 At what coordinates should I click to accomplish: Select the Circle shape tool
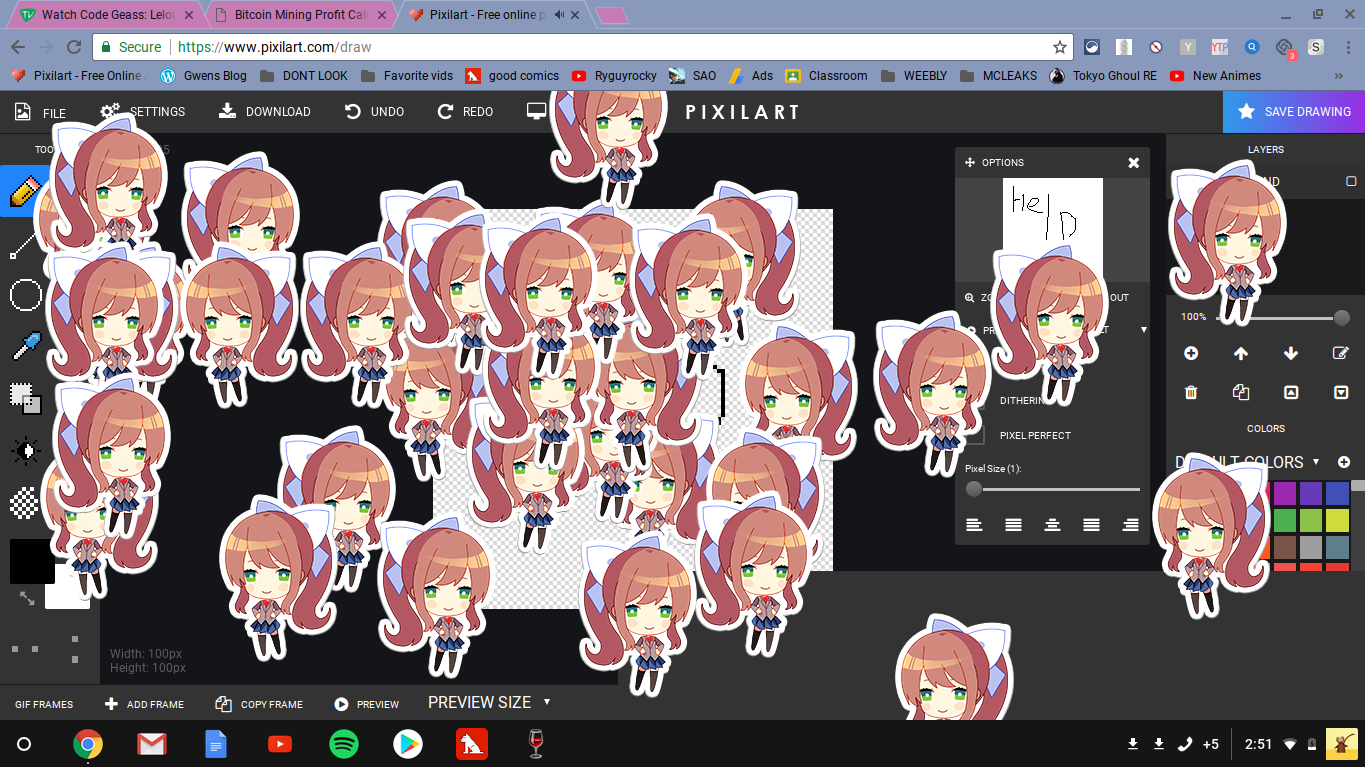coord(25,295)
